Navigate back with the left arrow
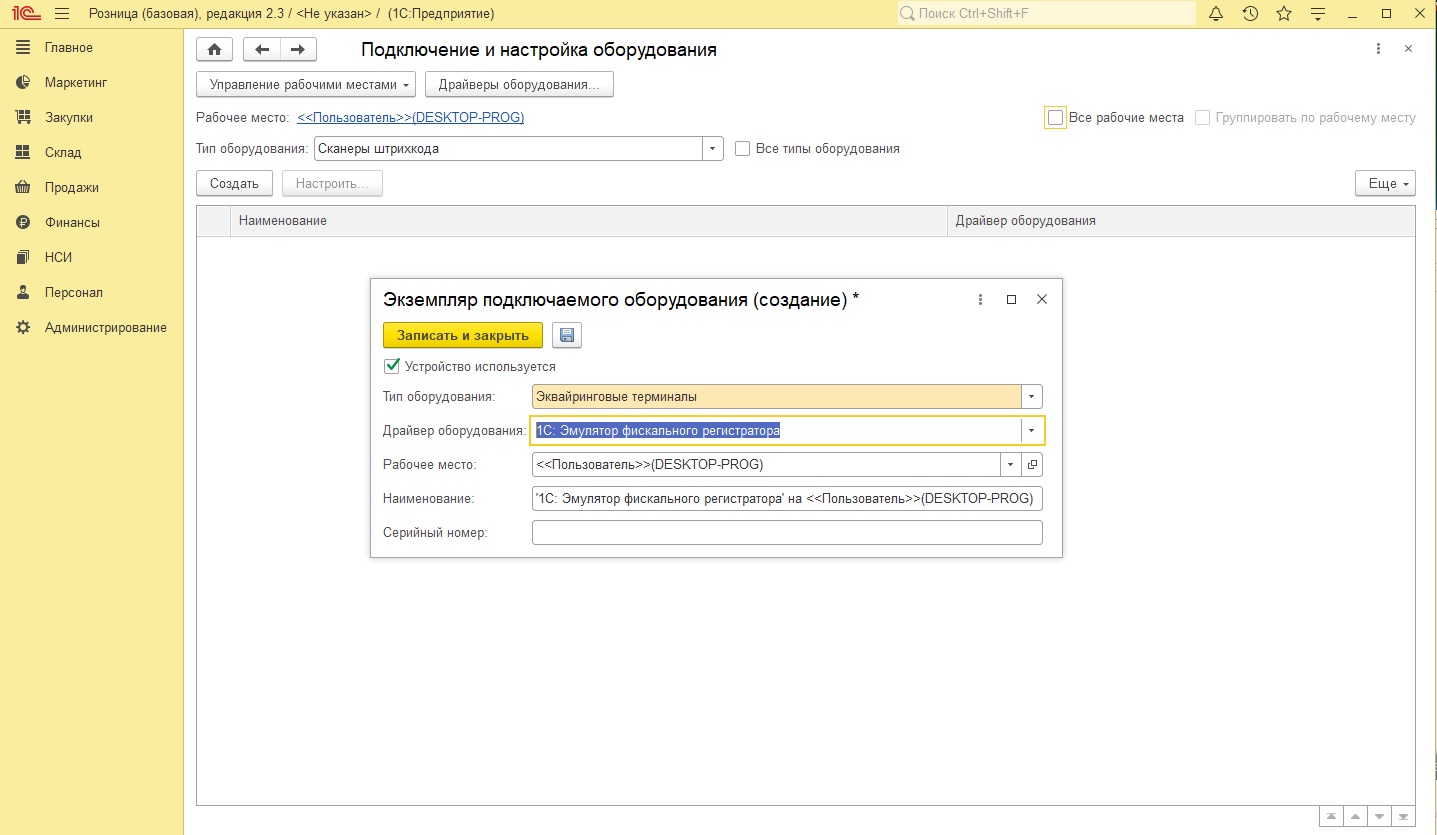The width and height of the screenshot is (1437, 835). pyautogui.click(x=263, y=50)
